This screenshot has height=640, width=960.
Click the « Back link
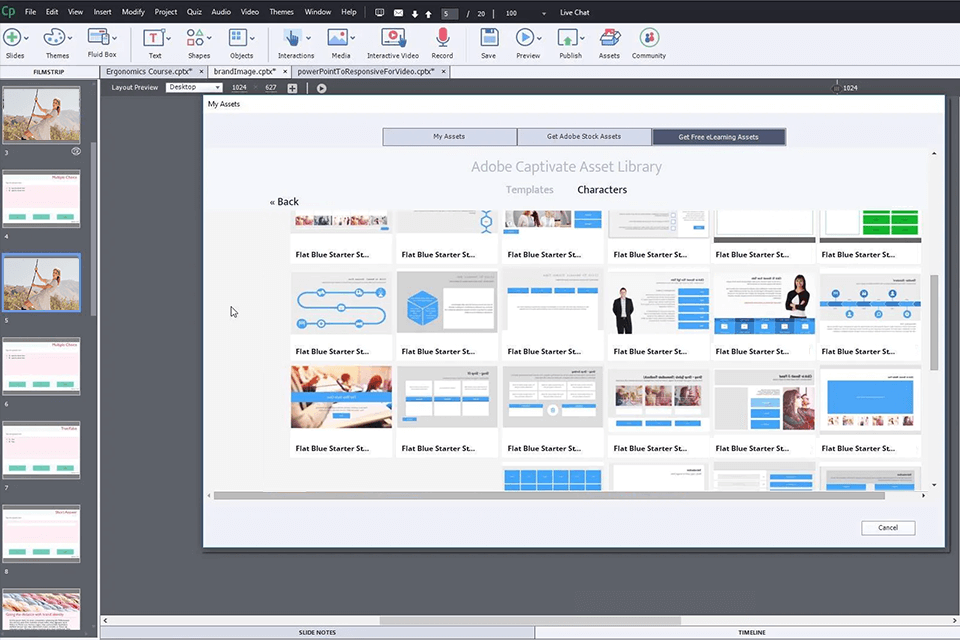coord(284,201)
